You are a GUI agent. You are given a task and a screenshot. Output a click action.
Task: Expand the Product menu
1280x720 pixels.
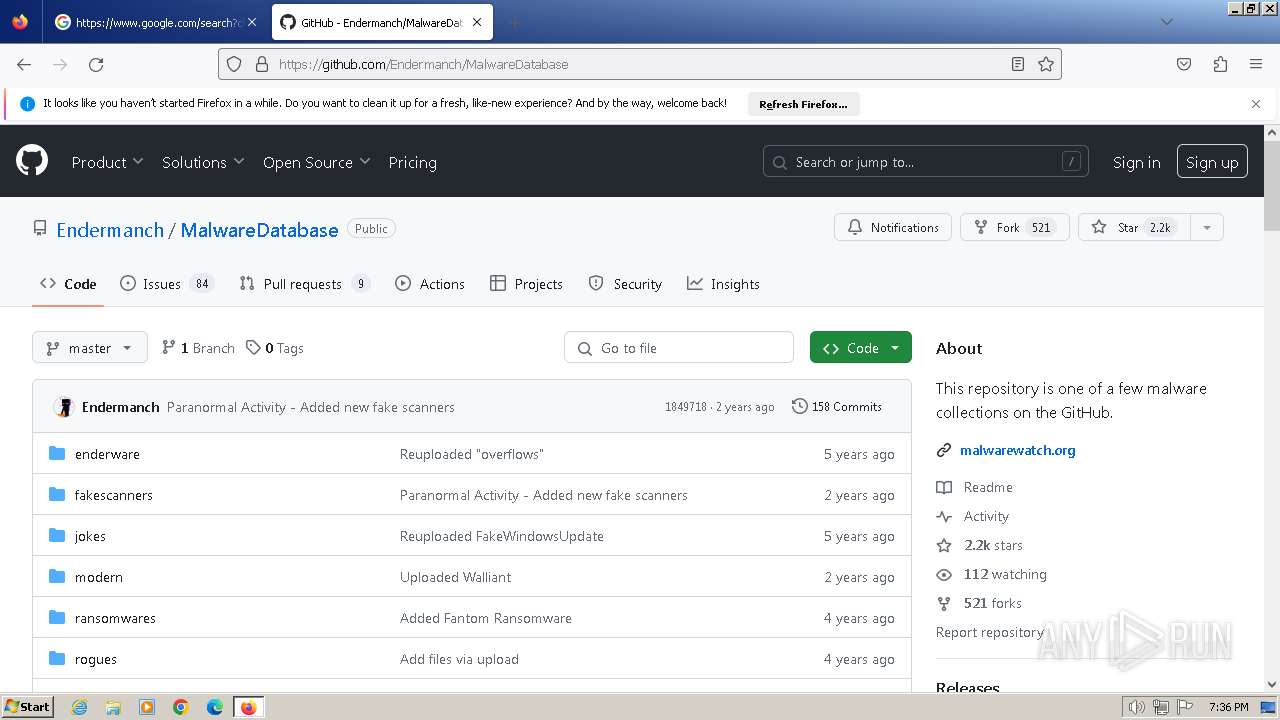(107, 162)
